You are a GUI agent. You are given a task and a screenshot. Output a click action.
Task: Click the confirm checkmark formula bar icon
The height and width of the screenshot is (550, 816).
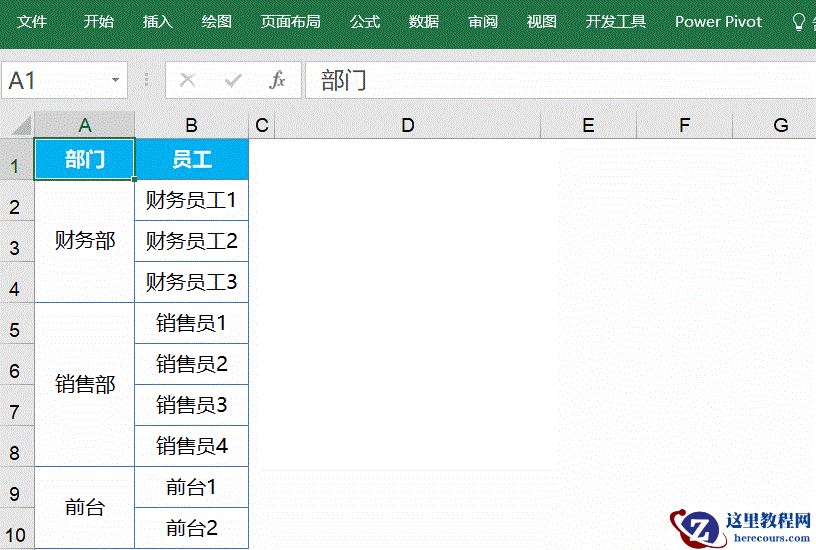click(233, 80)
